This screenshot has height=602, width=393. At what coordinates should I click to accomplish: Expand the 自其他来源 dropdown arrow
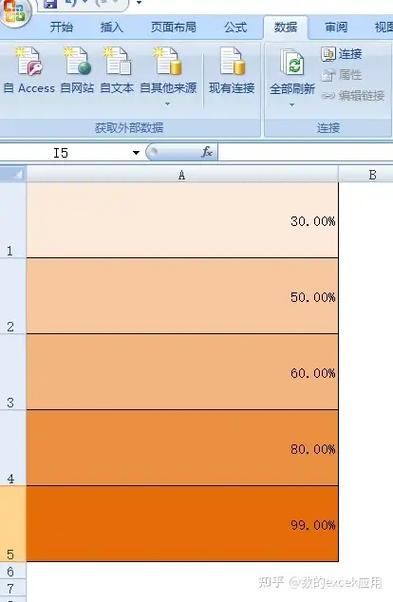pyautogui.click(x=167, y=104)
